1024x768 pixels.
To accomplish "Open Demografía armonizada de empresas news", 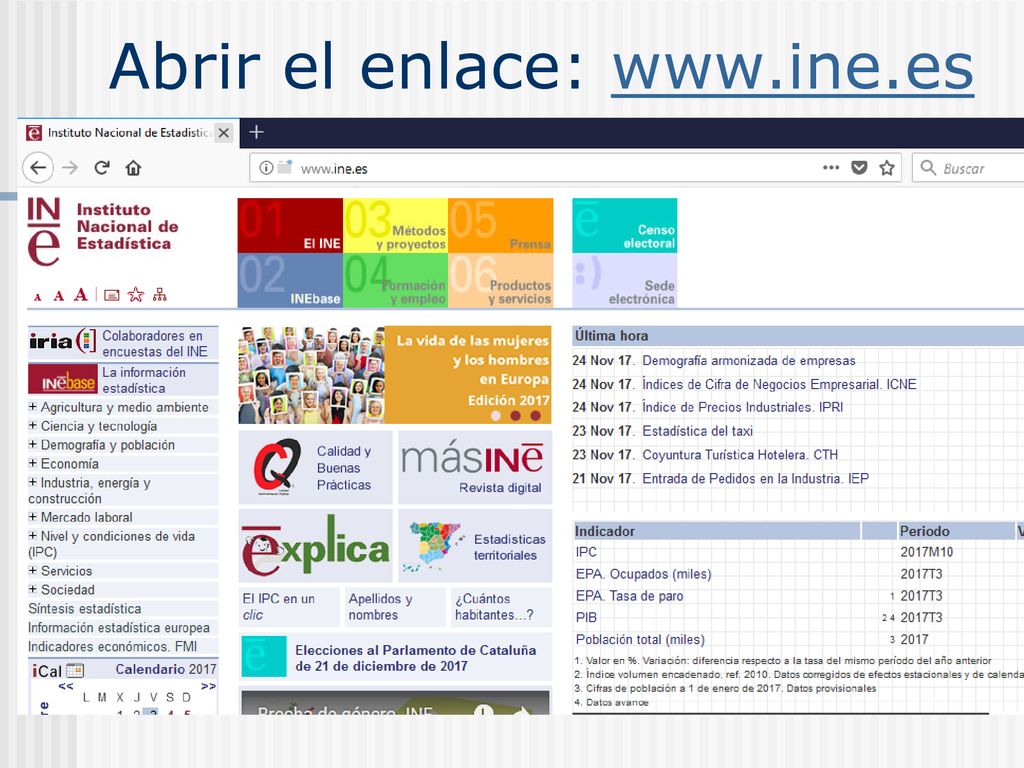I will point(748,360).
